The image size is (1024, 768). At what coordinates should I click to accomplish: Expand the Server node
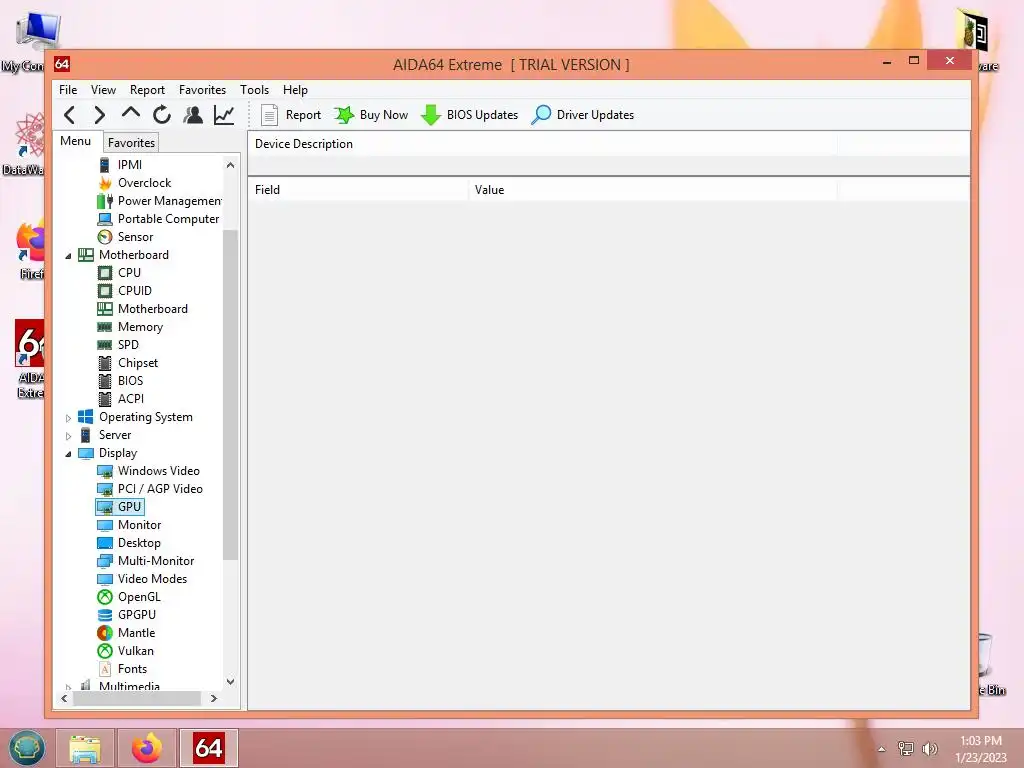68,436
